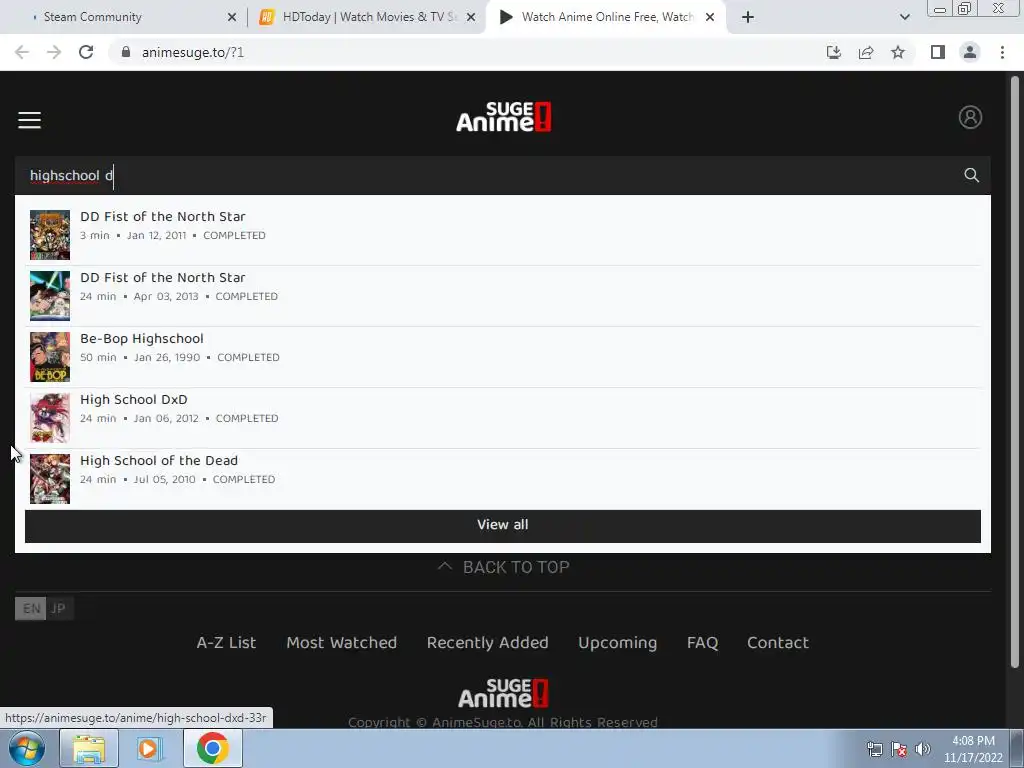The image size is (1024, 768).
Task: Open the first DD Fist of the North Star result, Jan 12, 2011
Action: point(503,234)
